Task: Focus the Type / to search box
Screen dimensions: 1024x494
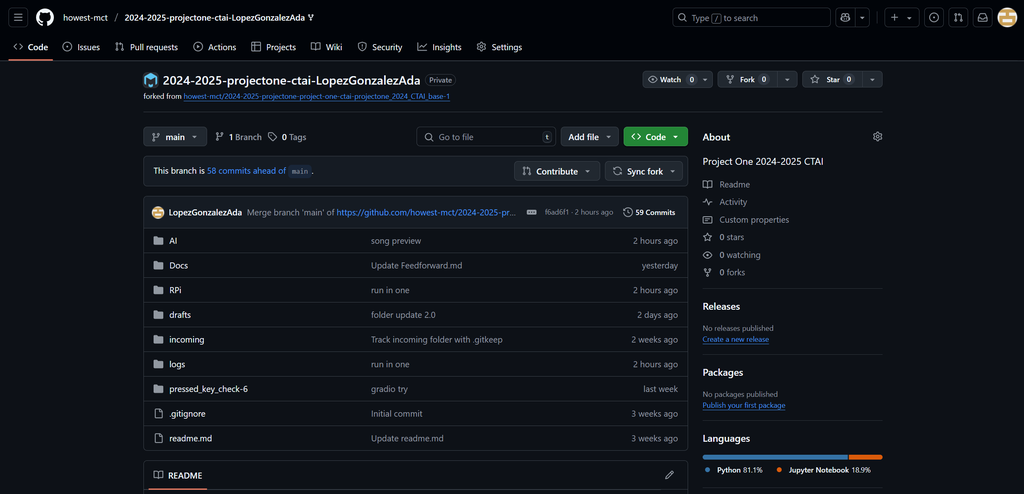Action: tap(751, 18)
